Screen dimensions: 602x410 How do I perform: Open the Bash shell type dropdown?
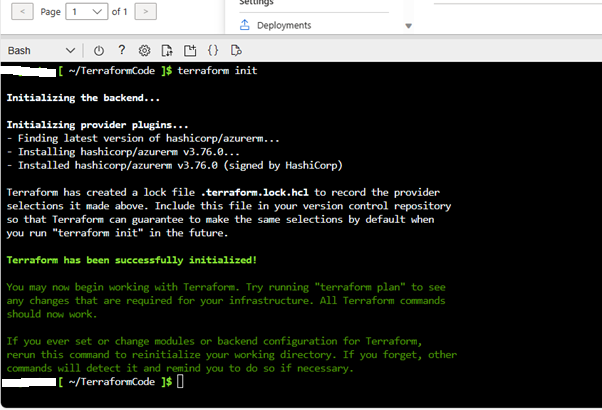[x=41, y=51]
